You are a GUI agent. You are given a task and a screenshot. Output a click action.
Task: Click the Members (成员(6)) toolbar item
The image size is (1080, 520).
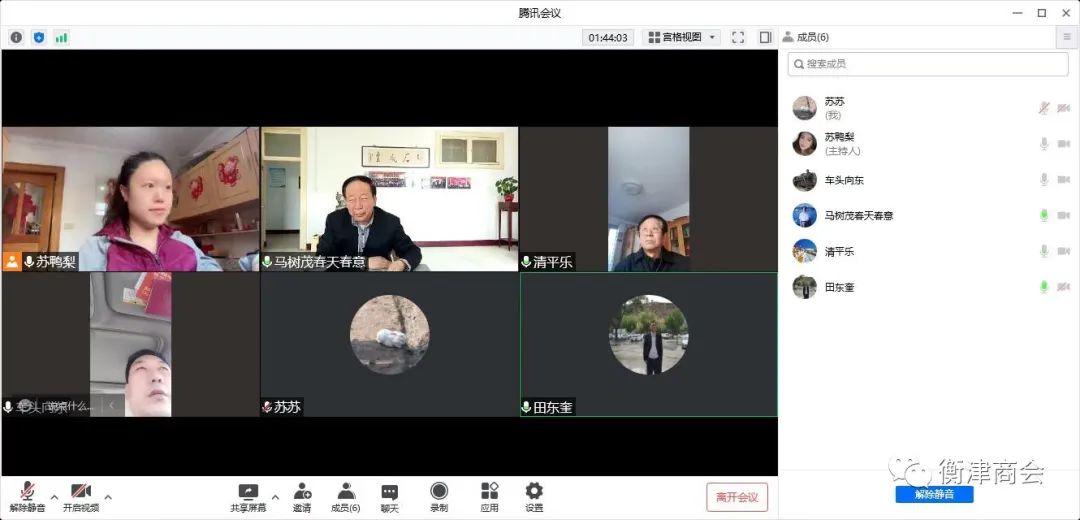346,496
